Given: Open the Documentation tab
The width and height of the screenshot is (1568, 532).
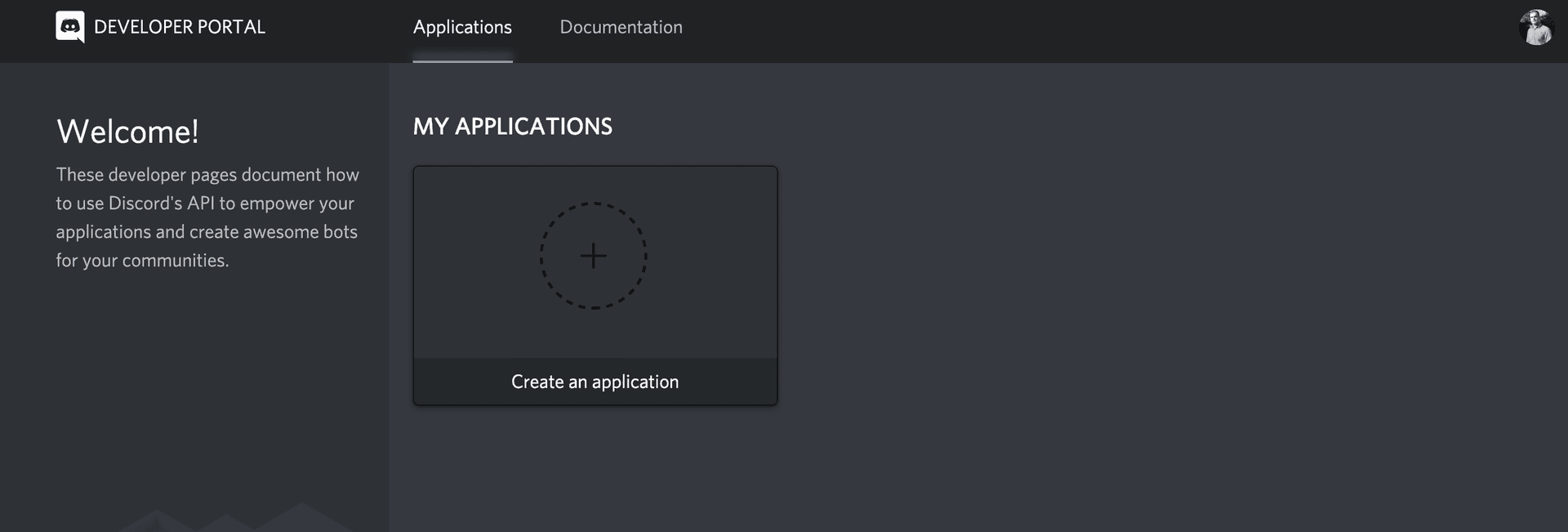Looking at the screenshot, I should (621, 27).
